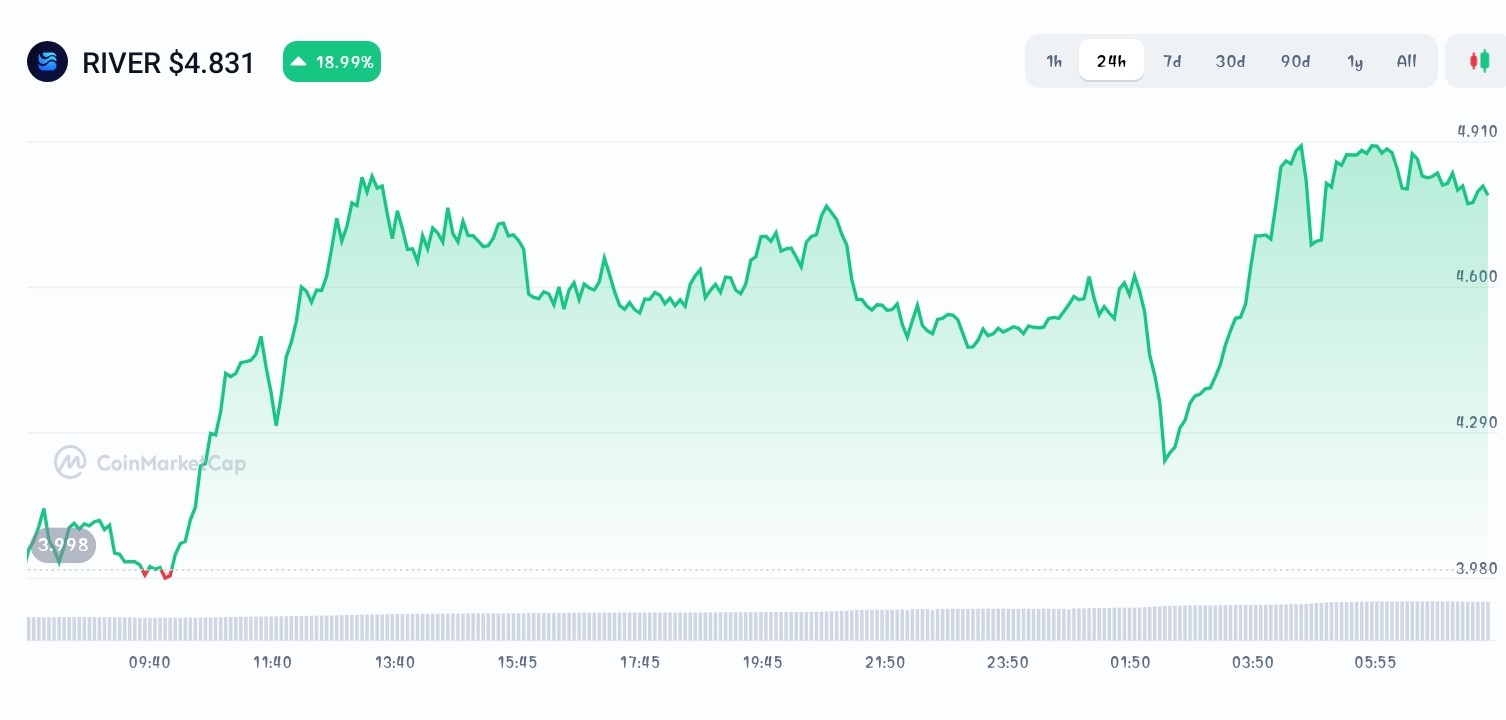Viewport: 1506px width, 720px height.
Task: Click the 21:50 time axis label
Action: pos(885,662)
